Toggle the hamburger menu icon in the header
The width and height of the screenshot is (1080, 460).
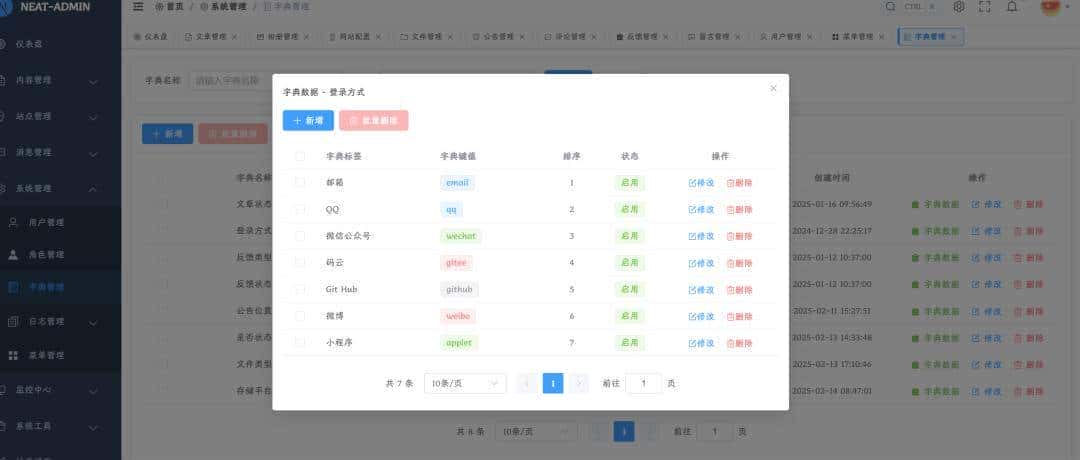[138, 7]
